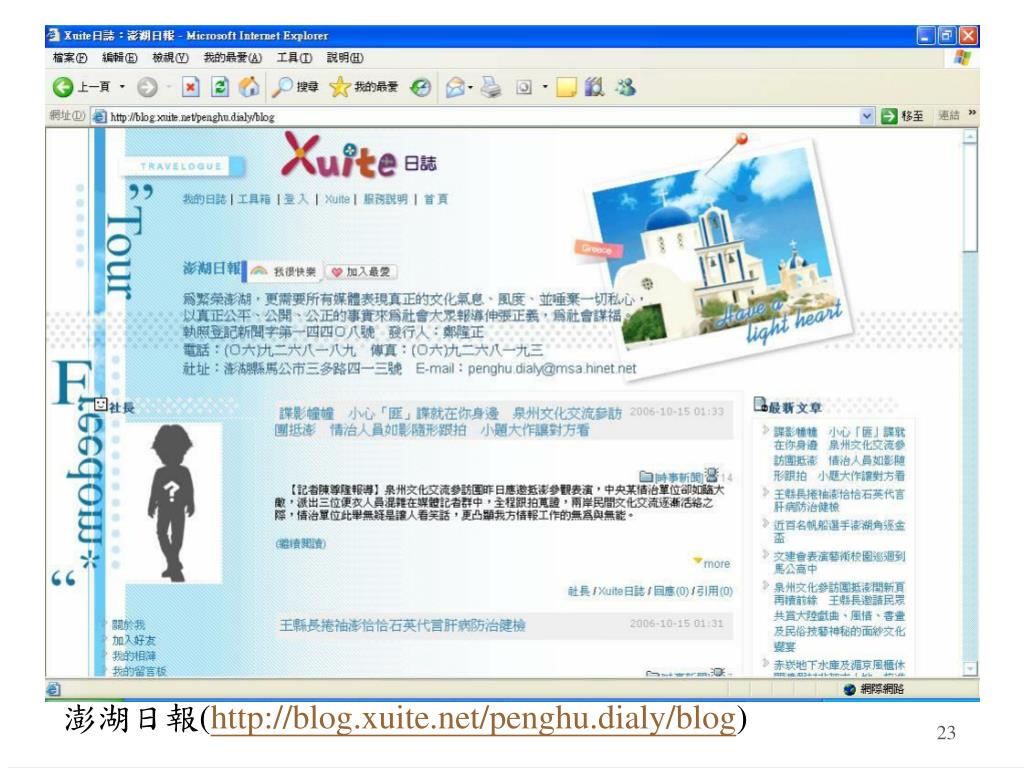Click the page icon in address bar
Image resolution: width=1024 pixels, height=768 pixels.
click(x=99, y=117)
